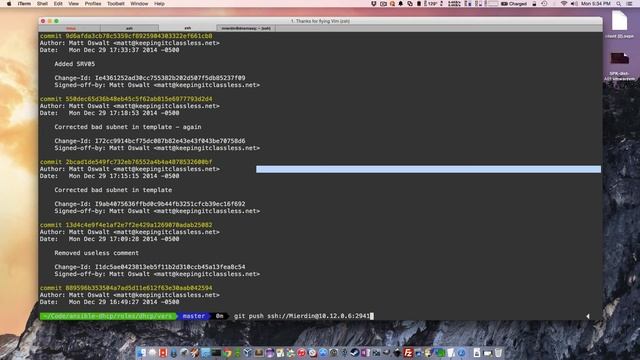This screenshot has height=360, width=640.
Task: Click the green path segment in prompt
Action: click(x=108, y=316)
